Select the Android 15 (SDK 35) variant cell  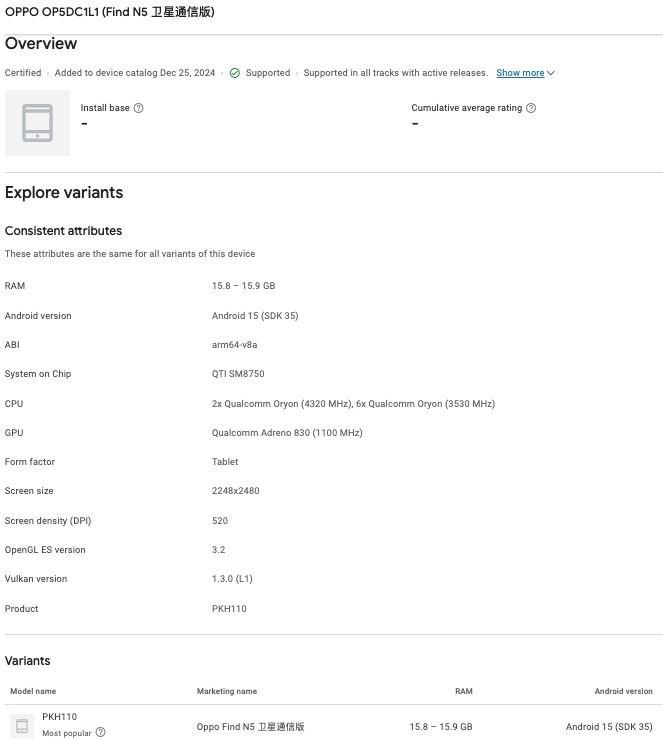pyautogui.click(x=608, y=727)
